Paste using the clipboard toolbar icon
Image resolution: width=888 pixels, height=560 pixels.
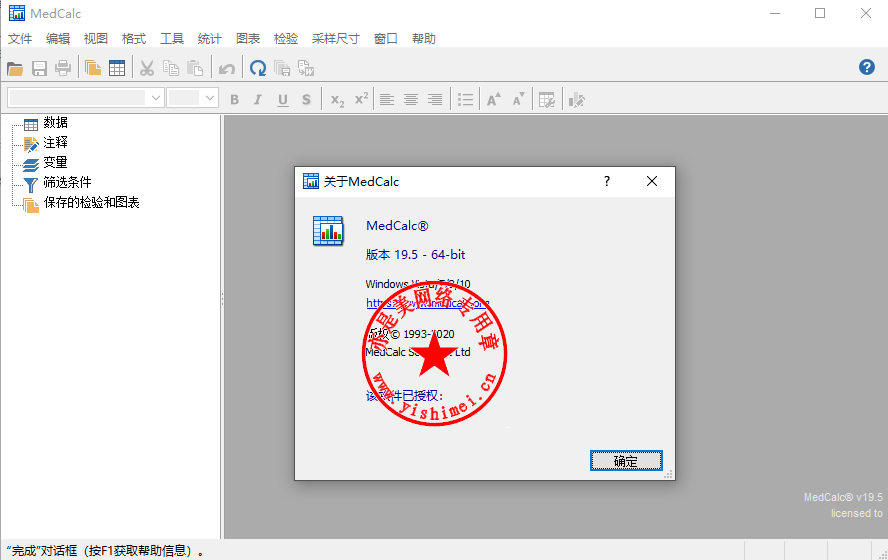pos(195,69)
